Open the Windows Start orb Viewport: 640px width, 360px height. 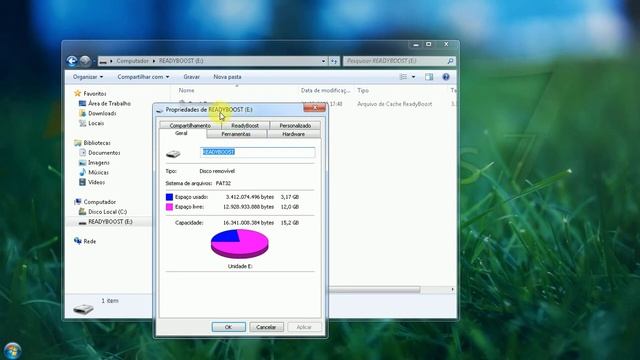[12, 351]
